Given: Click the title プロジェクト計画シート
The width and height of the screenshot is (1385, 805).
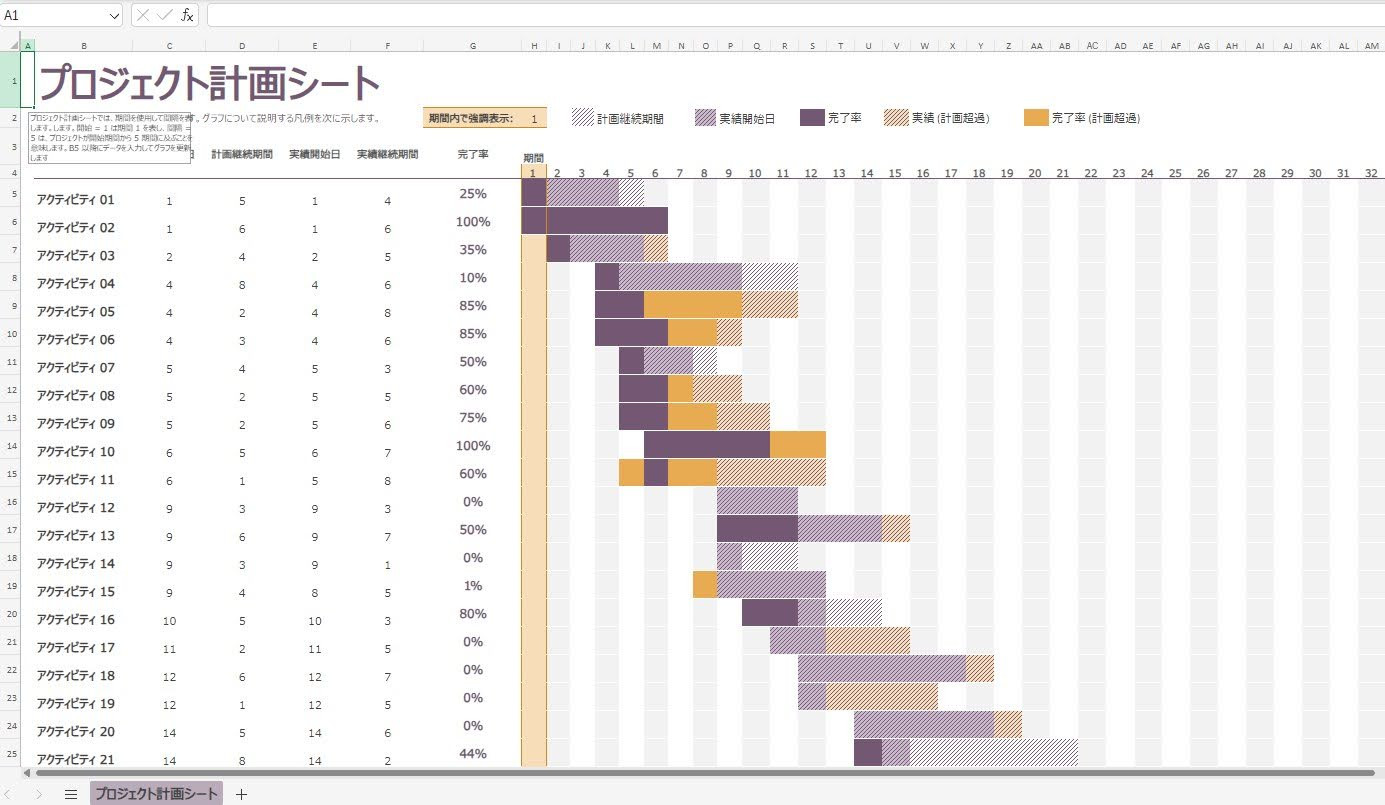Looking at the screenshot, I should pyautogui.click(x=209, y=84).
